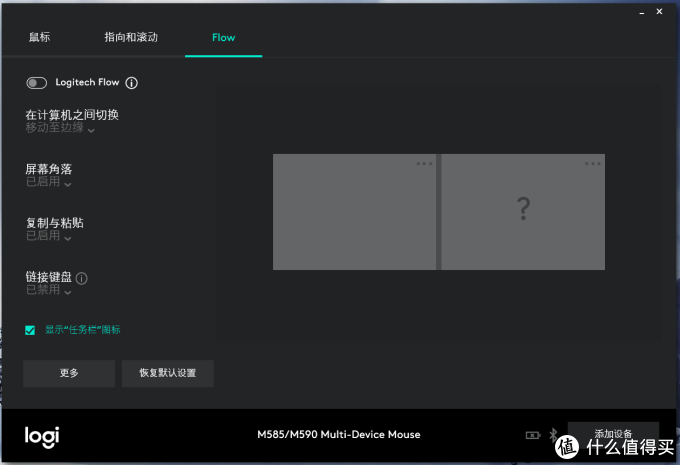Click the 复制与粘贴 heading

click(55, 223)
